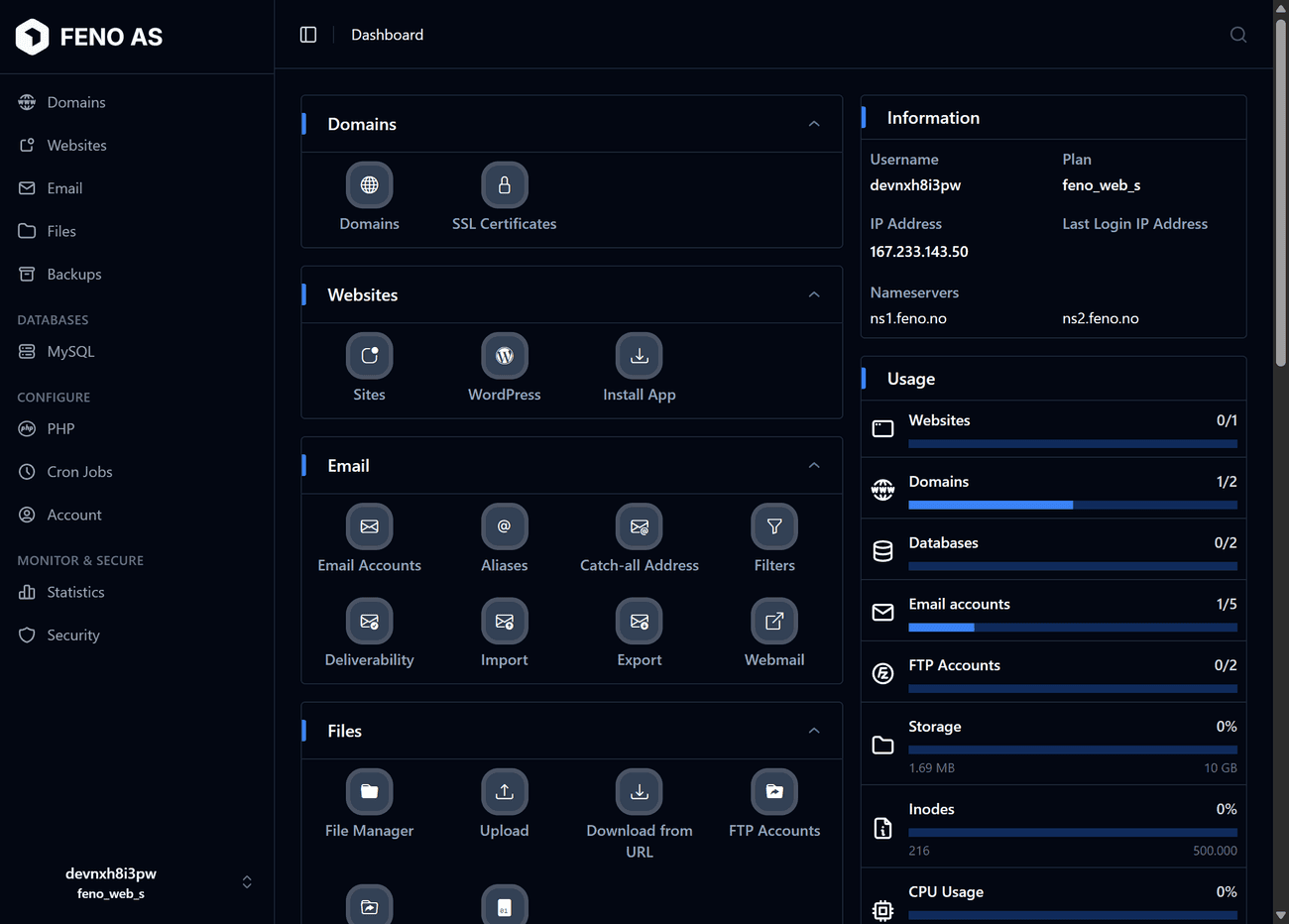Screen dimensions: 1289x924
Task: Open the email Filters icon
Action: pos(774,526)
